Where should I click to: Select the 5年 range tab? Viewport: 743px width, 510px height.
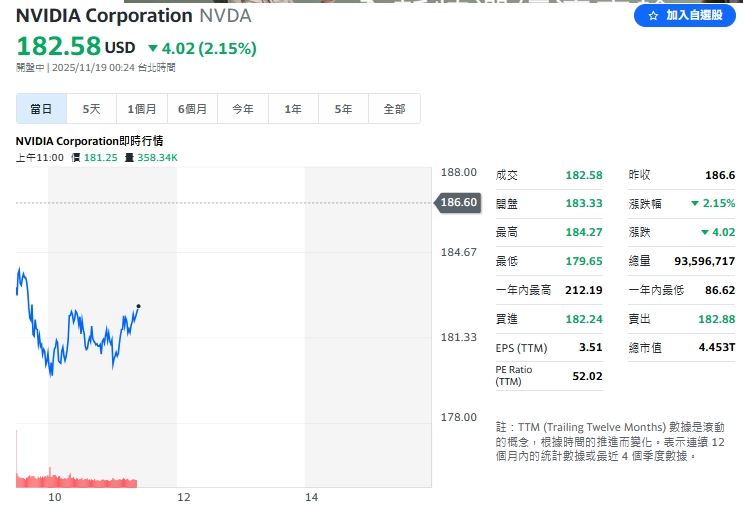[343, 109]
